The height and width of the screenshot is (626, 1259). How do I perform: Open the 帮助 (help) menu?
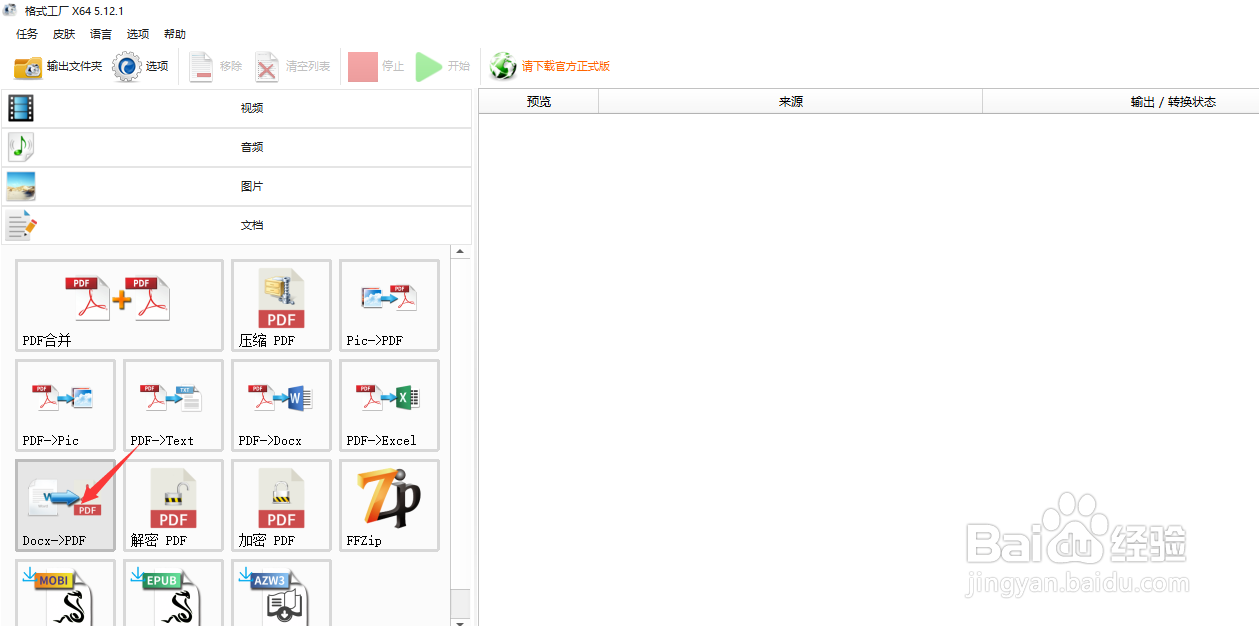tap(174, 33)
